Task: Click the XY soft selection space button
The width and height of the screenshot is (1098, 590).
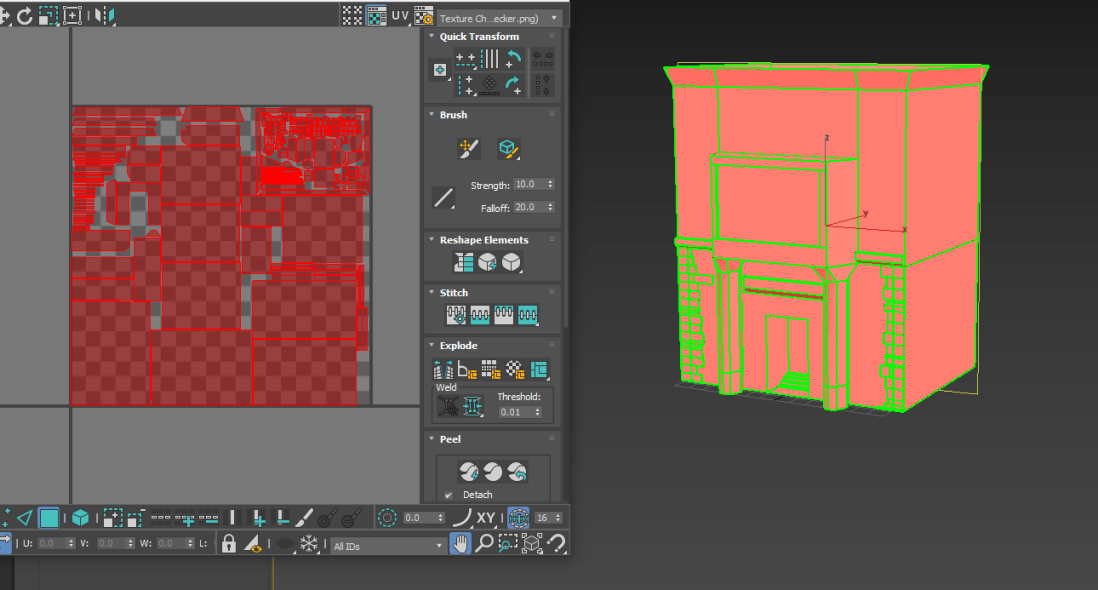Action: pyautogui.click(x=486, y=518)
